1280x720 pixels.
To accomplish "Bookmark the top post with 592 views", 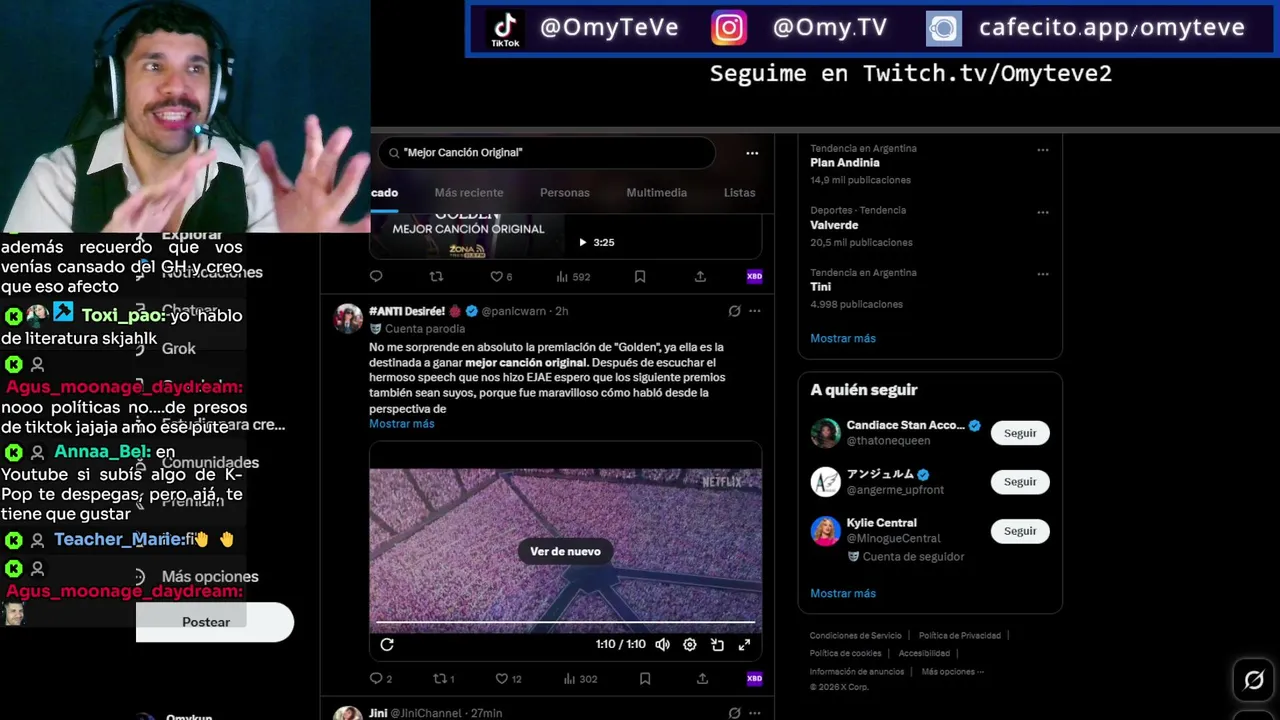I will (x=640, y=276).
